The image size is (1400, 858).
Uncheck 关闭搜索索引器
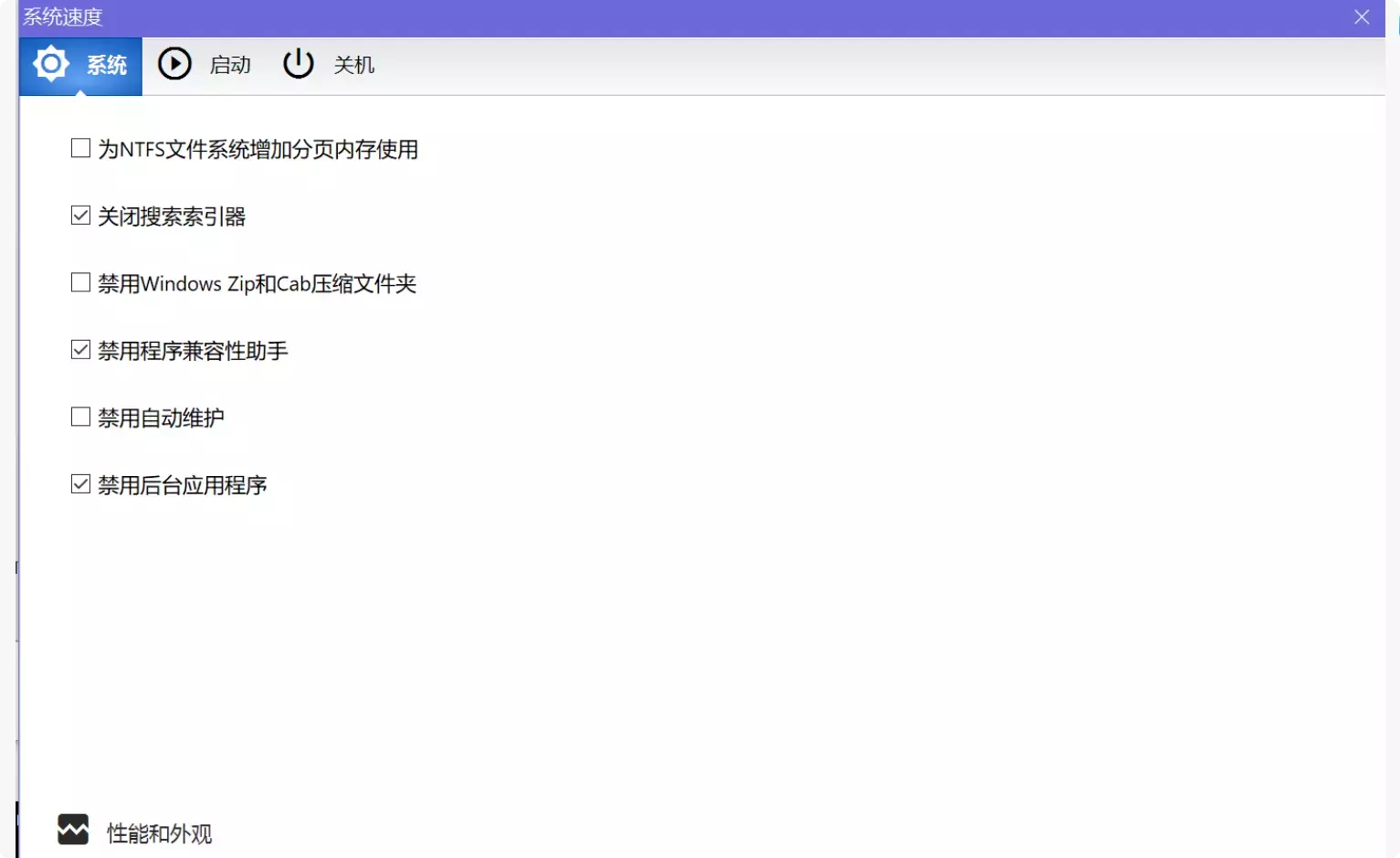(79, 215)
